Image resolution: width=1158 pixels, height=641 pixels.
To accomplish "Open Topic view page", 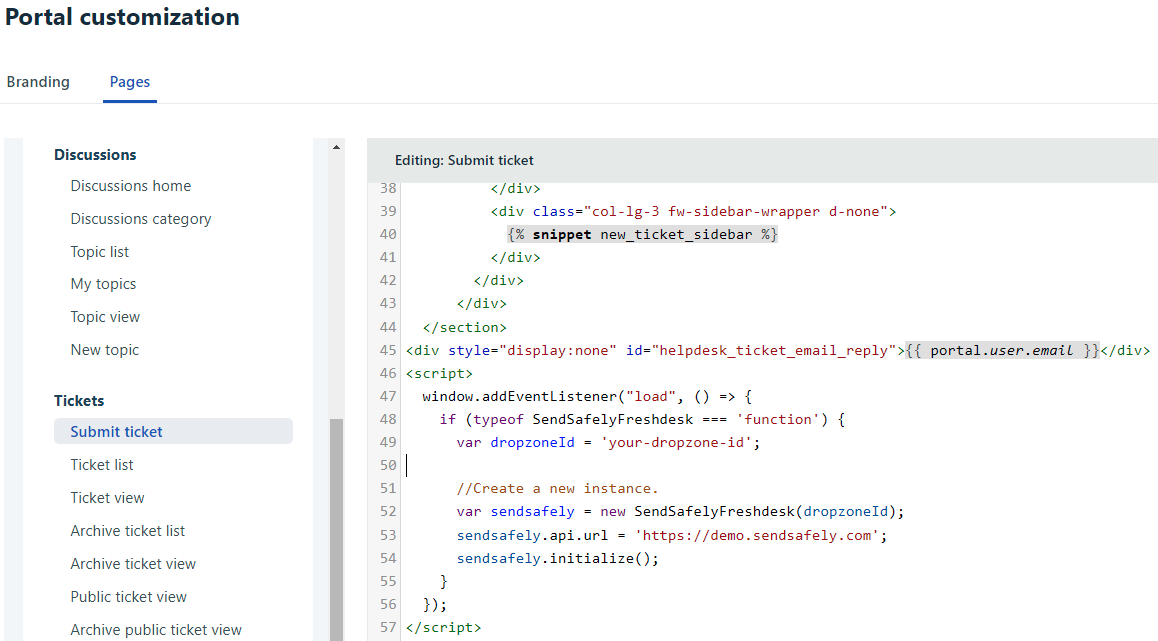I will click(105, 317).
